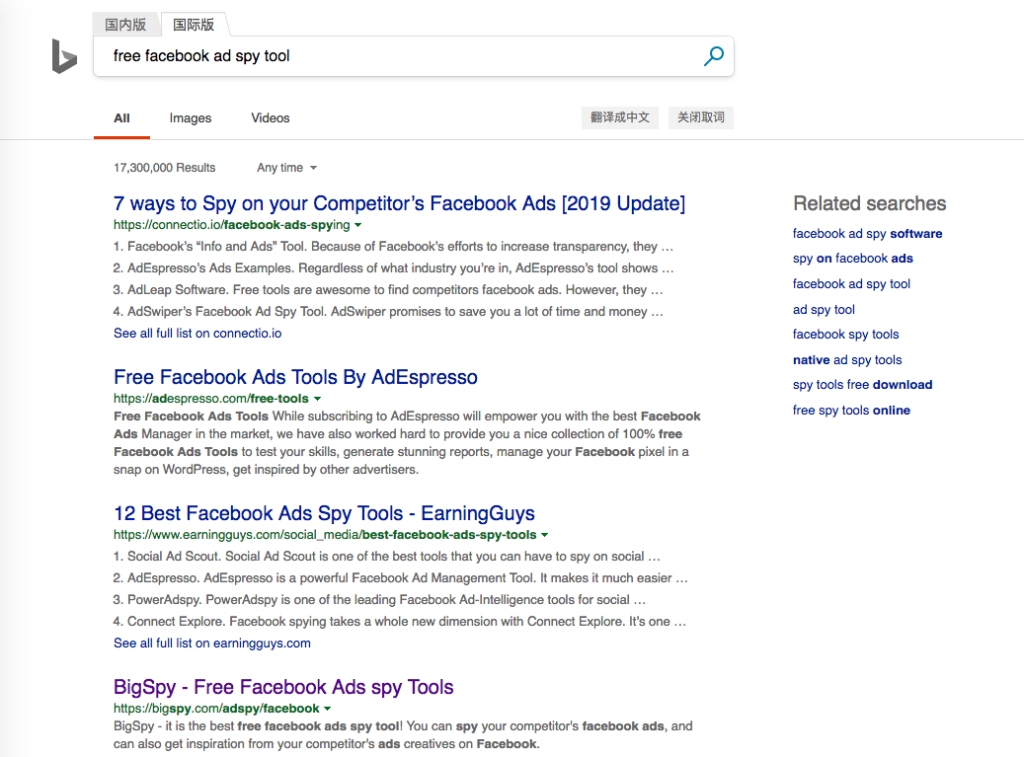Click the '1. Social Ad Scout' line
The width and height of the screenshot is (1024, 757).
387,556
